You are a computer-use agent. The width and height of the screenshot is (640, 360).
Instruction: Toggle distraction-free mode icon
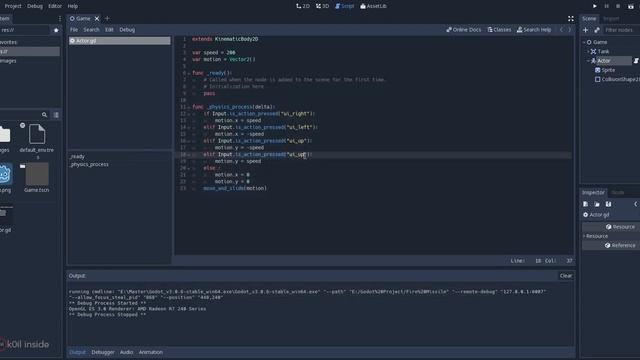[x=571, y=18]
